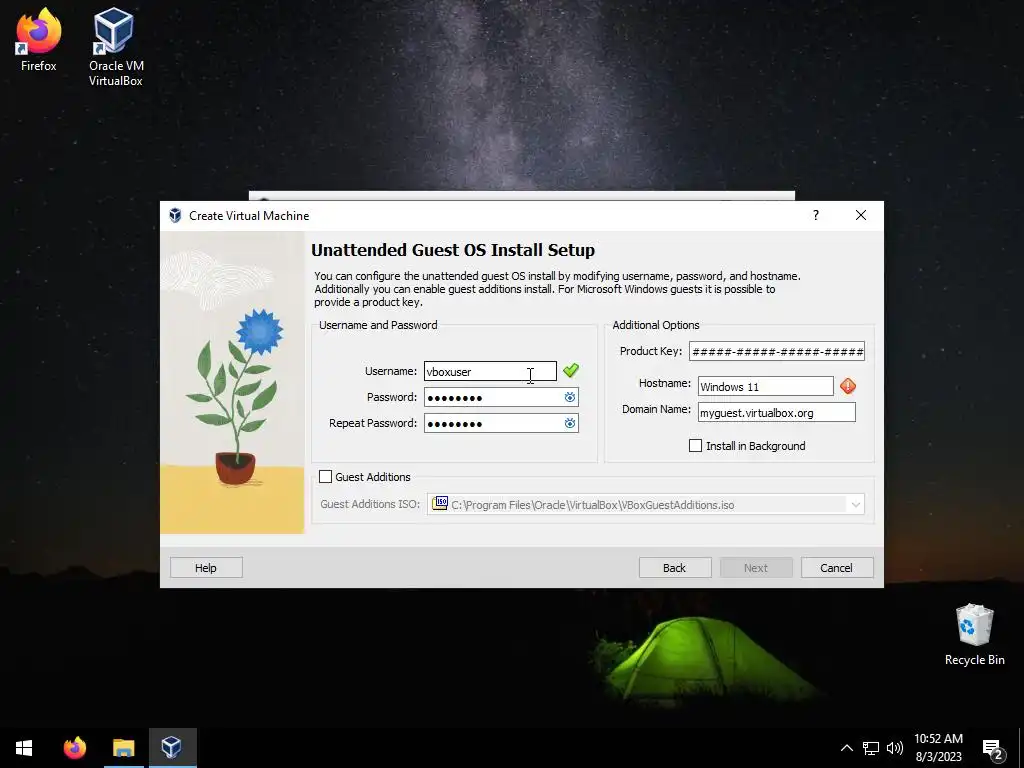1024x768 pixels.
Task: Open Oracle VM VirtualBox desktop shortcut
Action: click(116, 47)
